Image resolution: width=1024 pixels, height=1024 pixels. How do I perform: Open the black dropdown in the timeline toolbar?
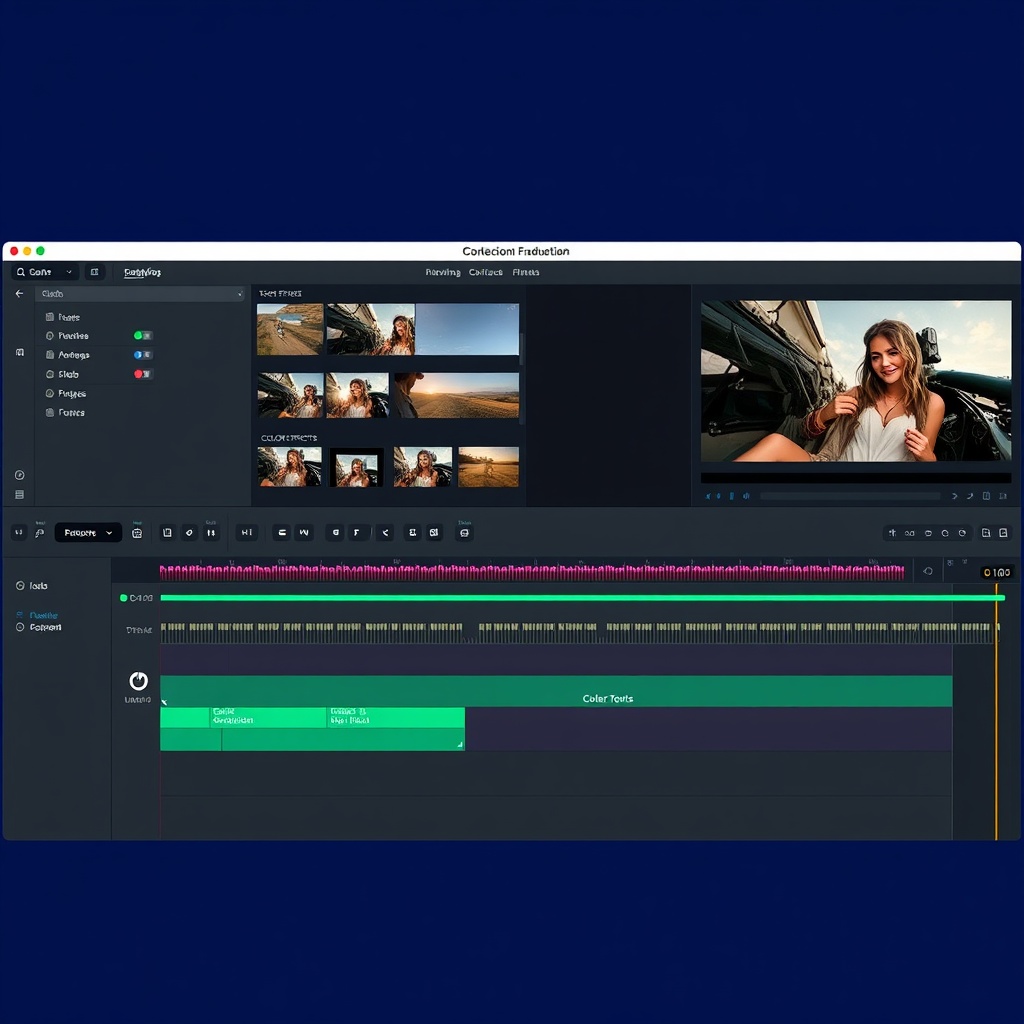[88, 533]
